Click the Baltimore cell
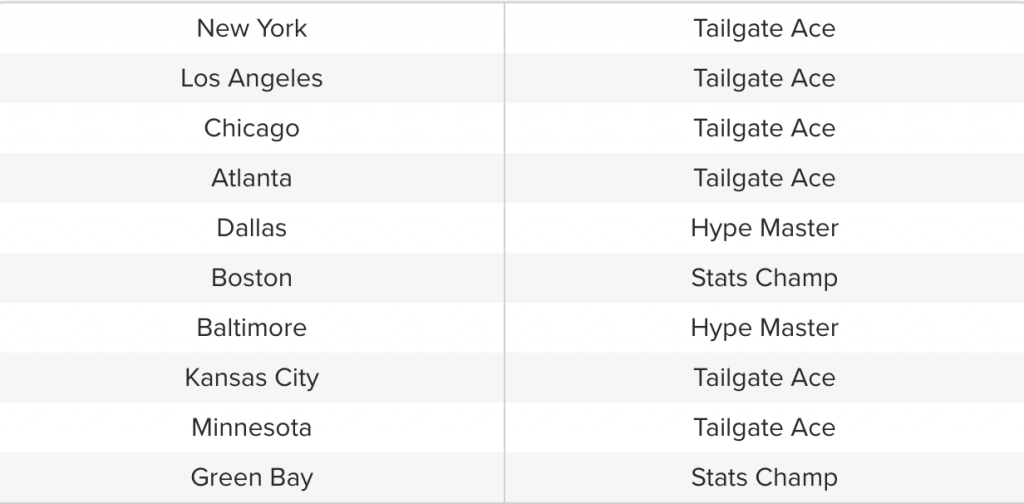The image size is (1024, 504). click(252, 328)
